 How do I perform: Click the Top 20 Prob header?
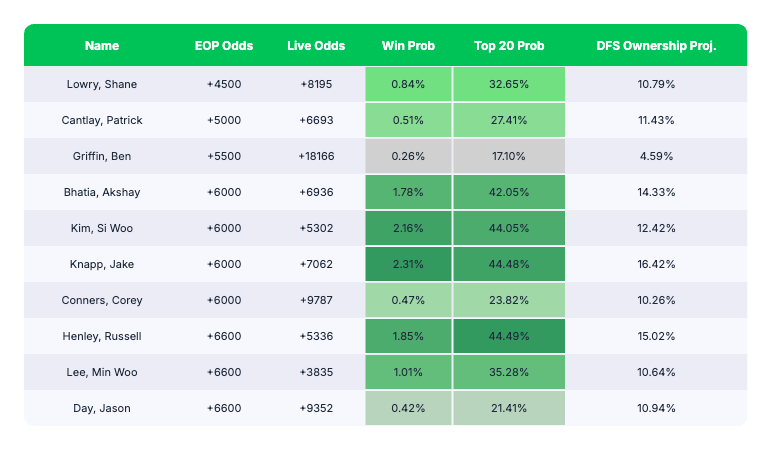509,46
